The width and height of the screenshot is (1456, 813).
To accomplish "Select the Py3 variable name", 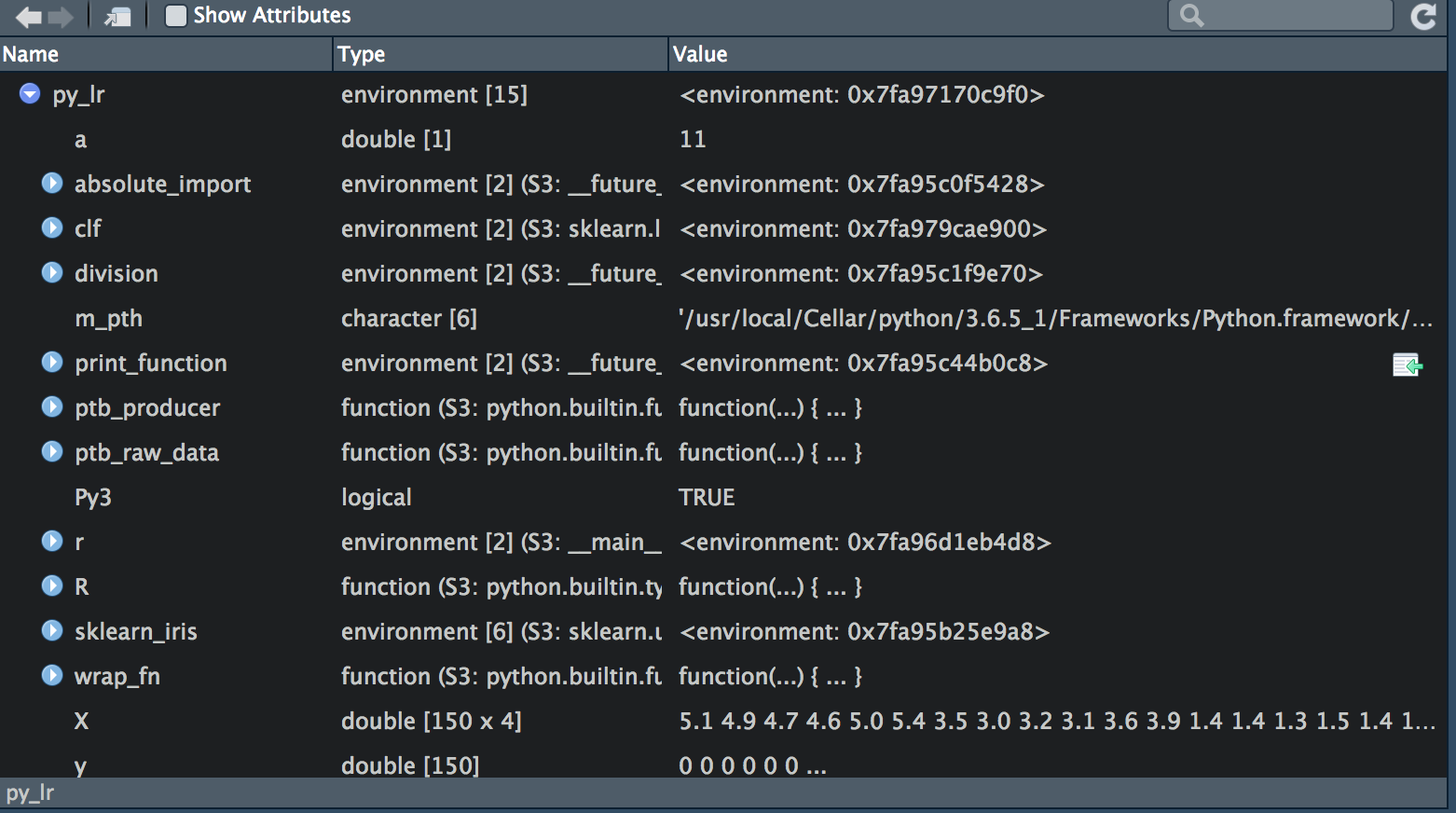I will click(x=93, y=498).
